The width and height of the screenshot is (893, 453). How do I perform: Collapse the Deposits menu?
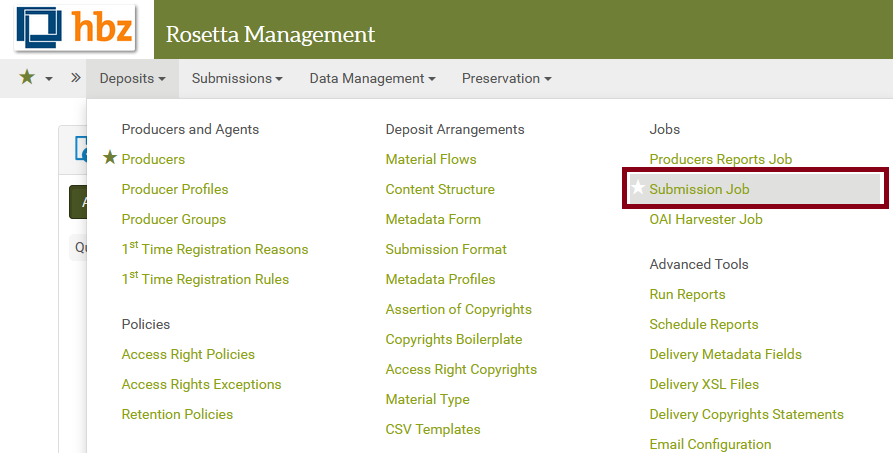pyautogui.click(x=132, y=78)
